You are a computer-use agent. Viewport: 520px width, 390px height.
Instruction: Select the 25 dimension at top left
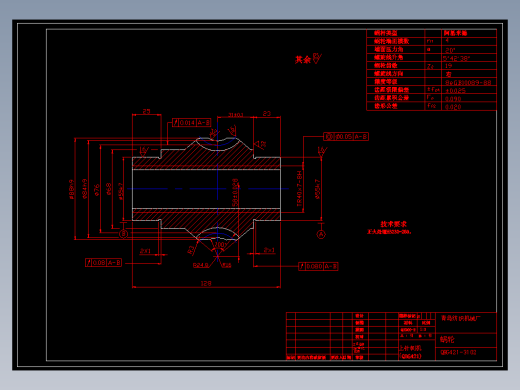click(146, 111)
